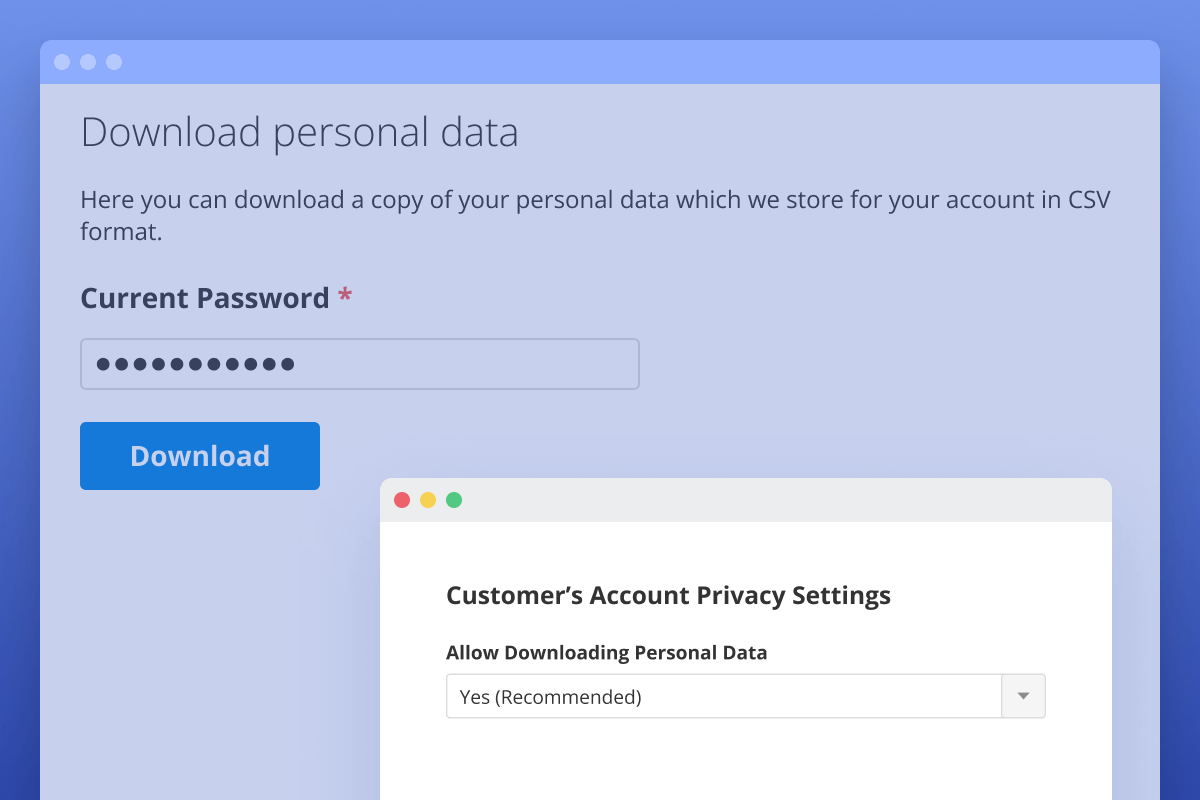Click the blue Download button
1200x800 pixels.
click(x=200, y=456)
